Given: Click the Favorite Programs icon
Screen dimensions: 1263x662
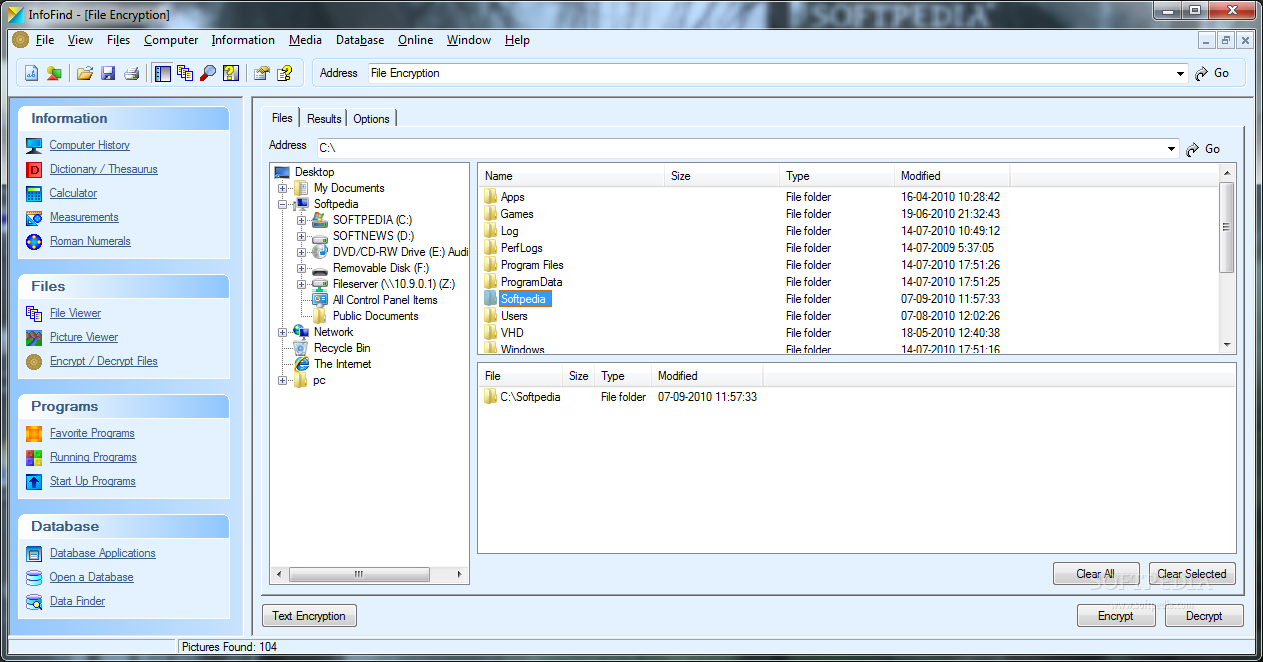Looking at the screenshot, I should 34,433.
